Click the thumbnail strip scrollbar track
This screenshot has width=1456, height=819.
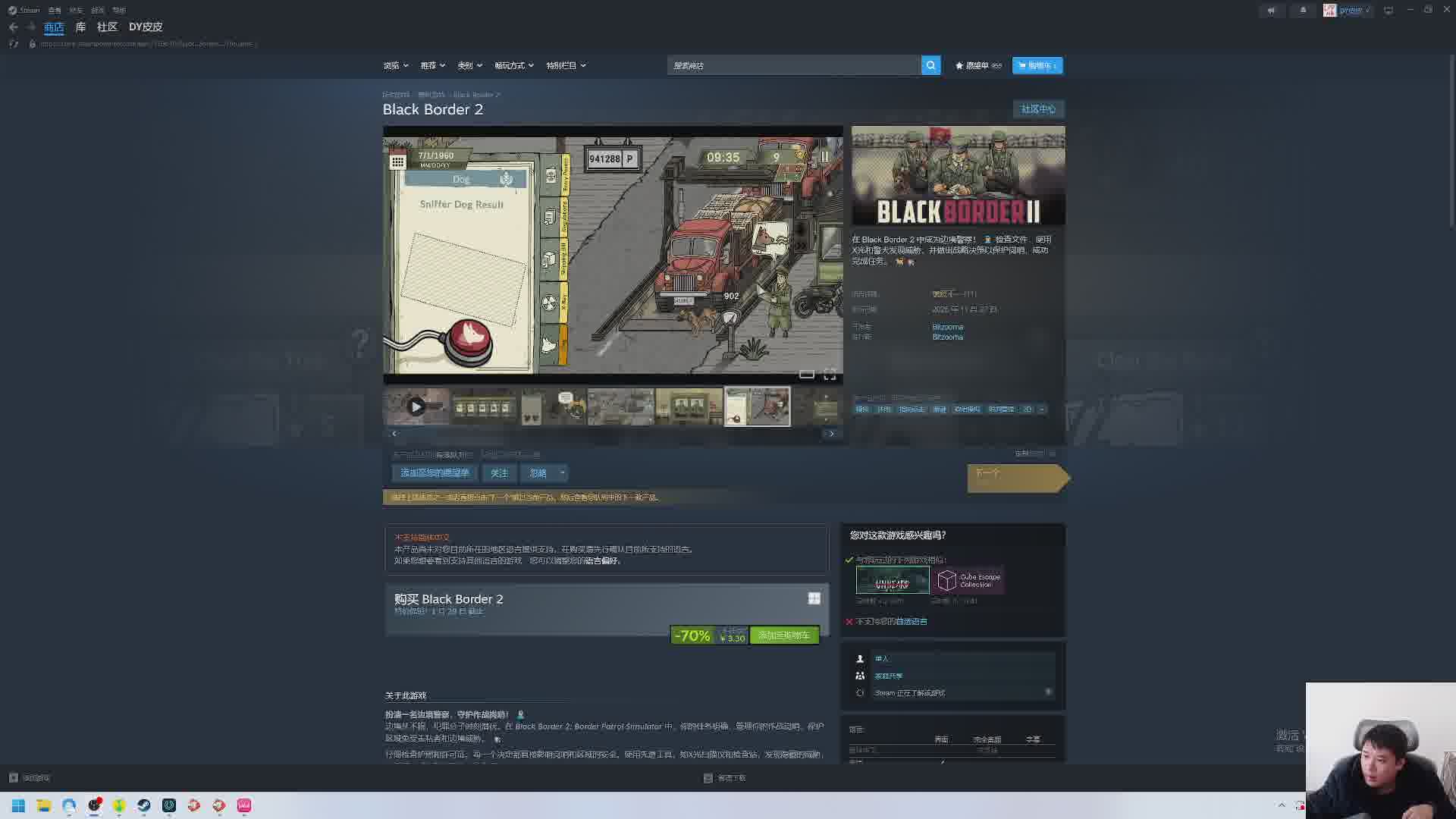tap(613, 433)
